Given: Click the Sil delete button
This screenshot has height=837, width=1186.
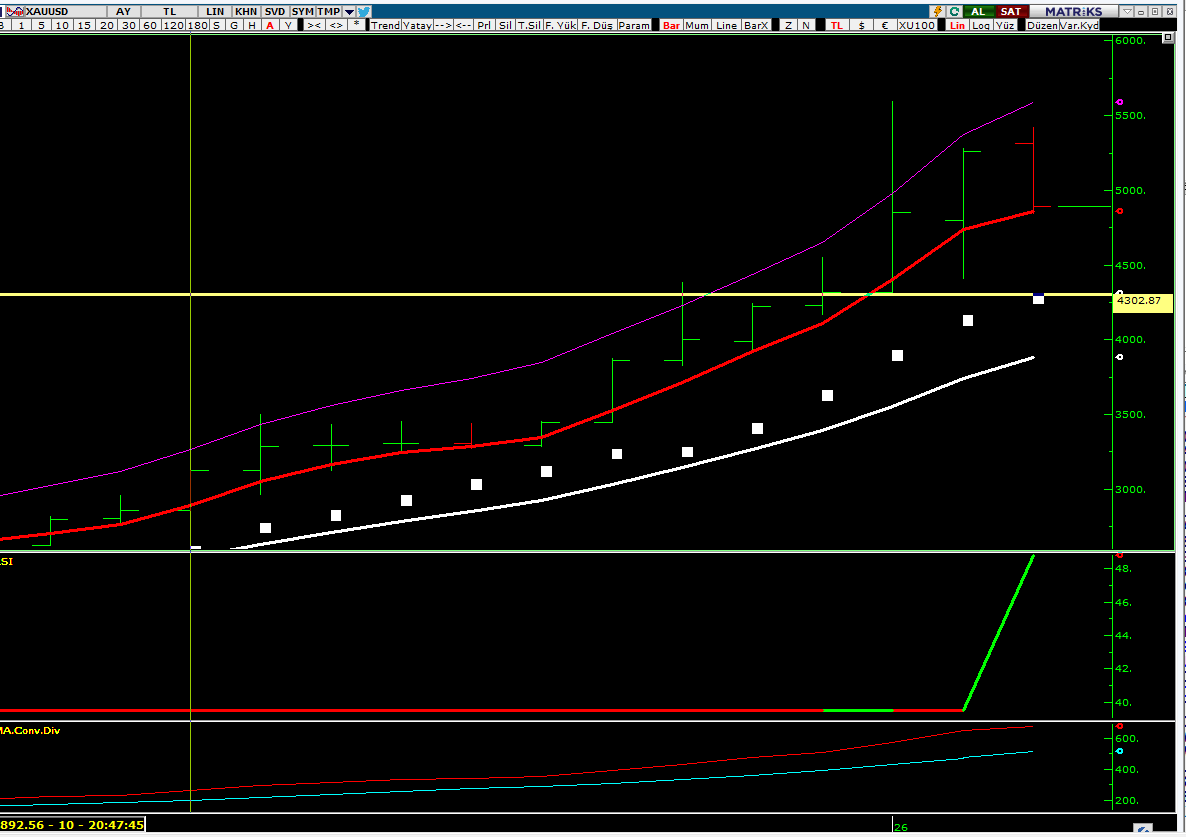Looking at the screenshot, I should (505, 25).
